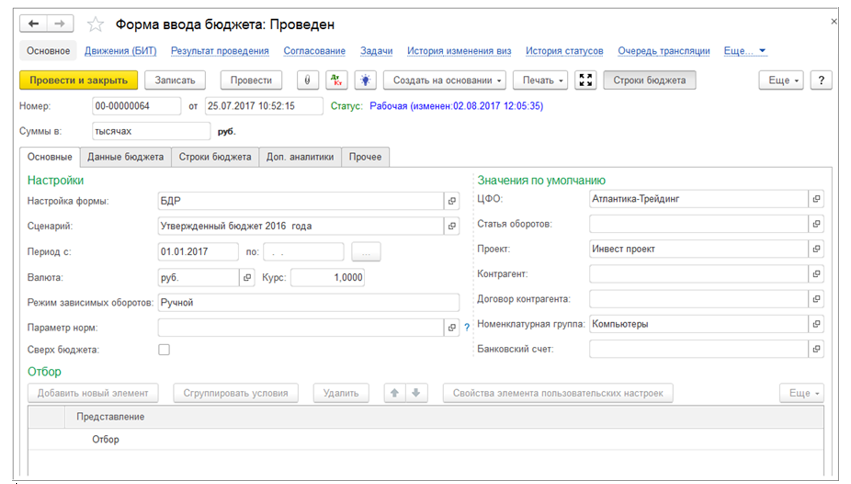Expand the top-right Еще toolbar menu

pyautogui.click(x=782, y=80)
